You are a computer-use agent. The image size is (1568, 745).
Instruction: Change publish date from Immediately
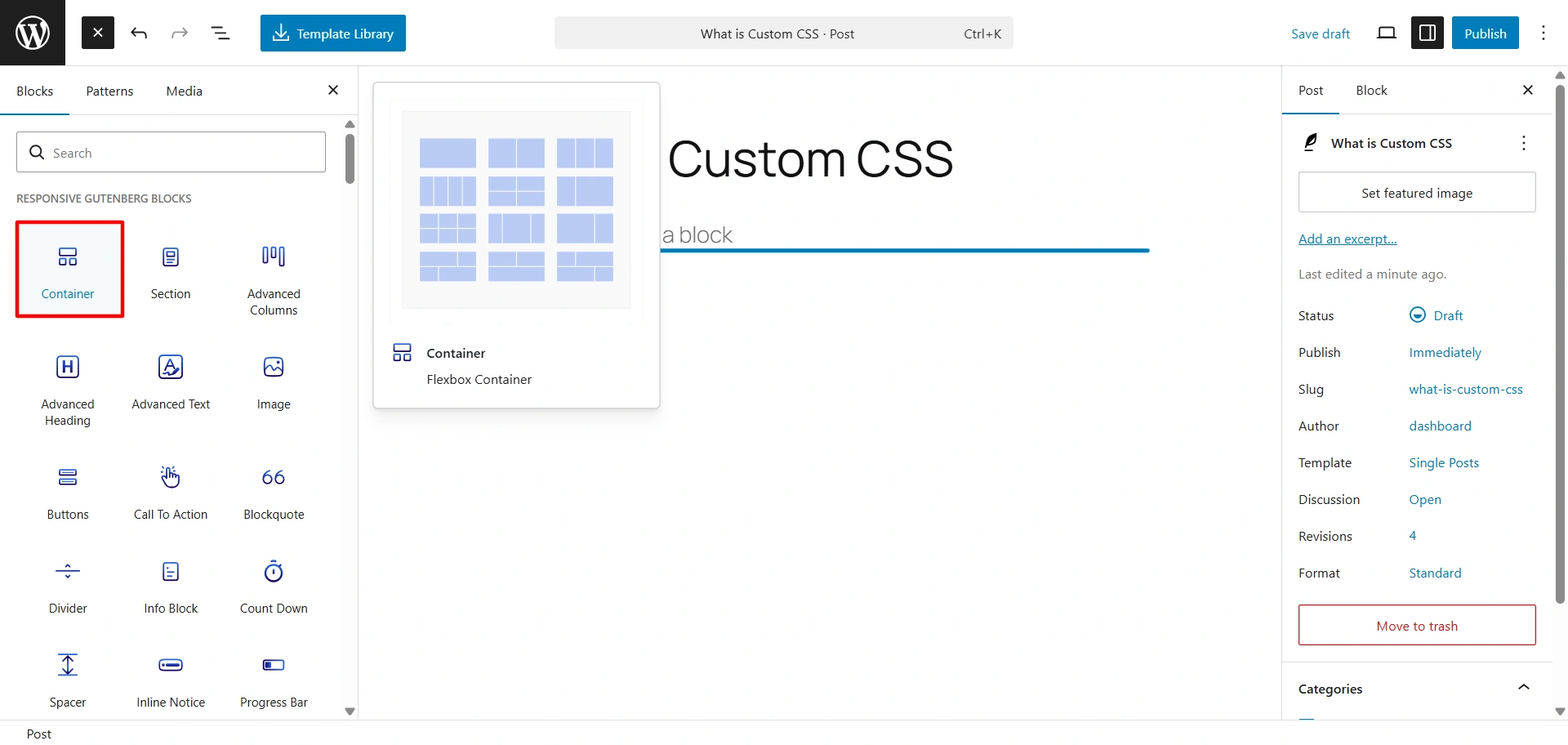(x=1445, y=352)
